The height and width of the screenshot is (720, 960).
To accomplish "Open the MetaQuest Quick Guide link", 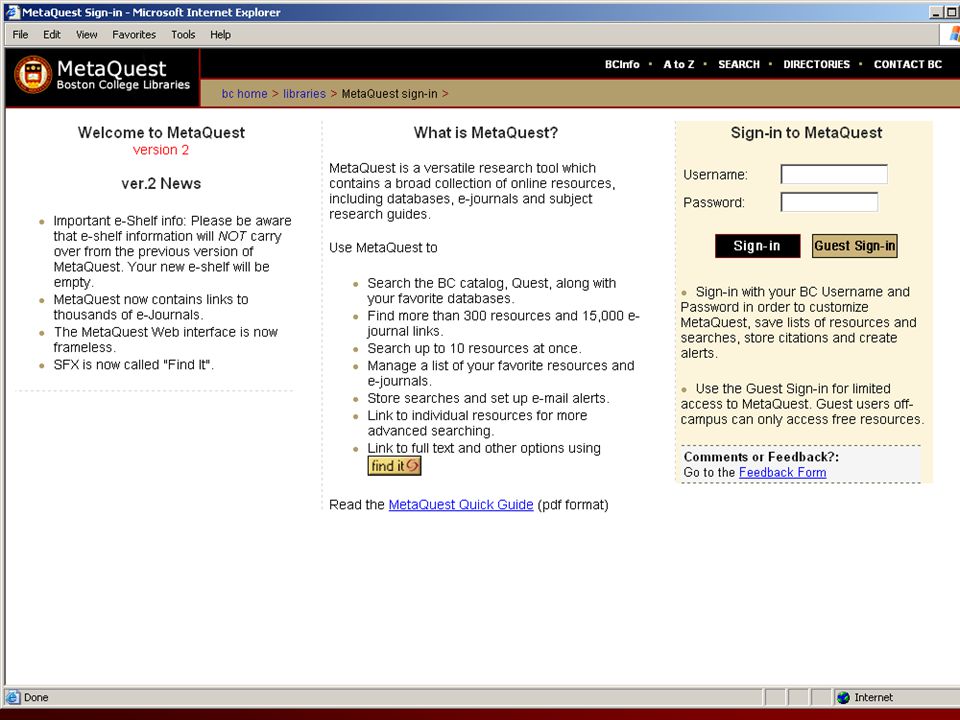I will click(461, 504).
